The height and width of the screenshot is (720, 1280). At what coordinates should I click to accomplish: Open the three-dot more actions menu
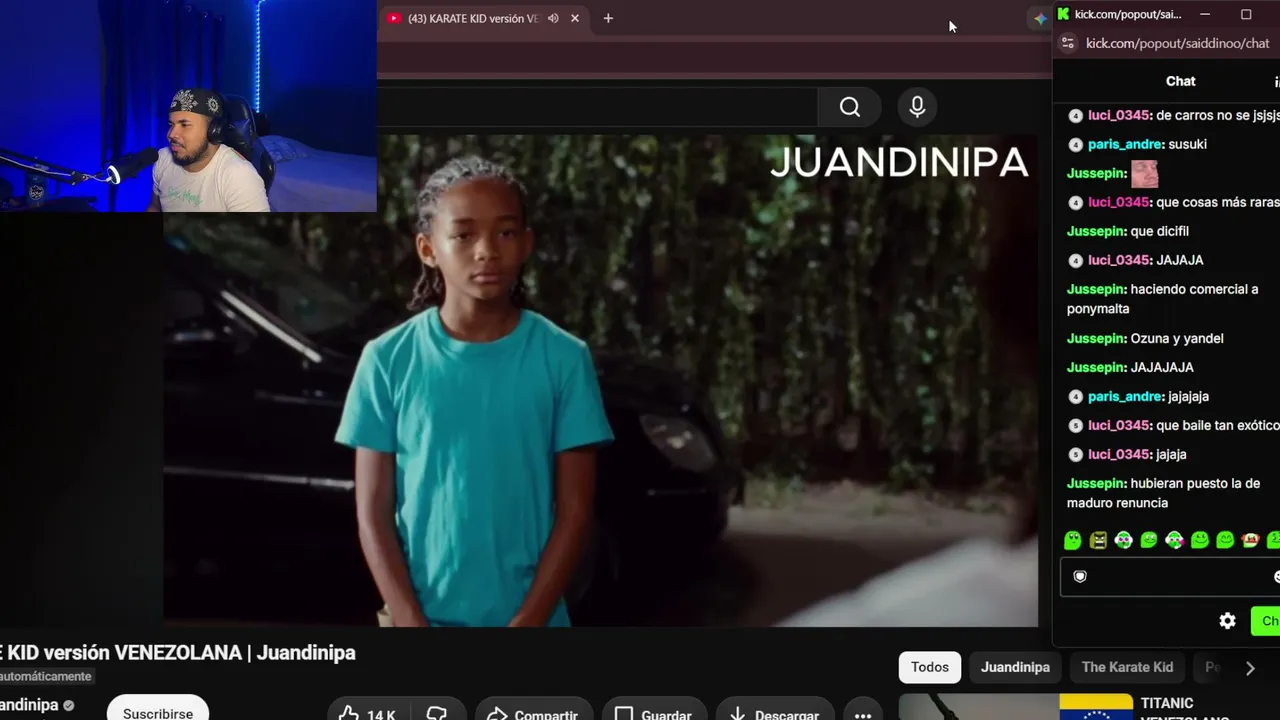(863, 714)
